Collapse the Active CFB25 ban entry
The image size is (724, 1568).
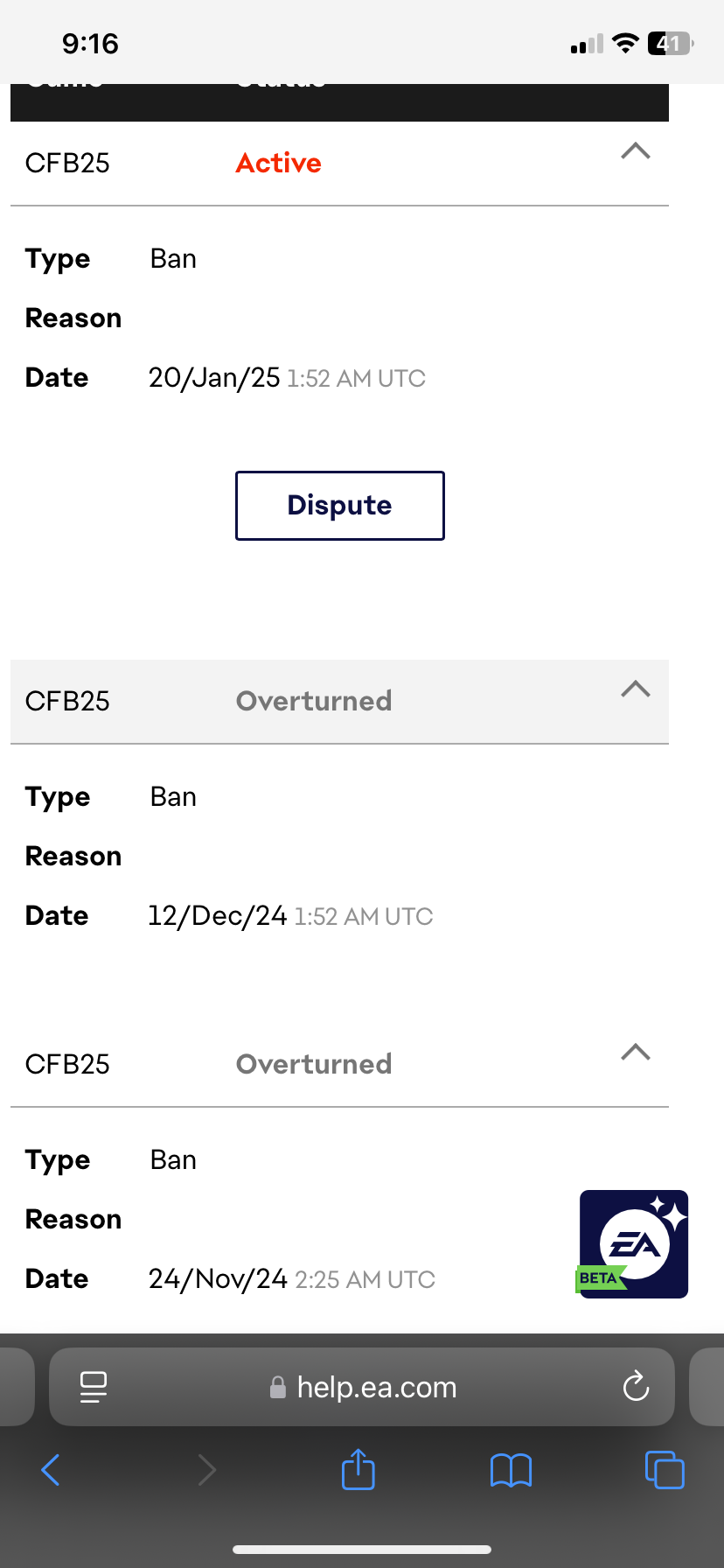[x=636, y=151]
